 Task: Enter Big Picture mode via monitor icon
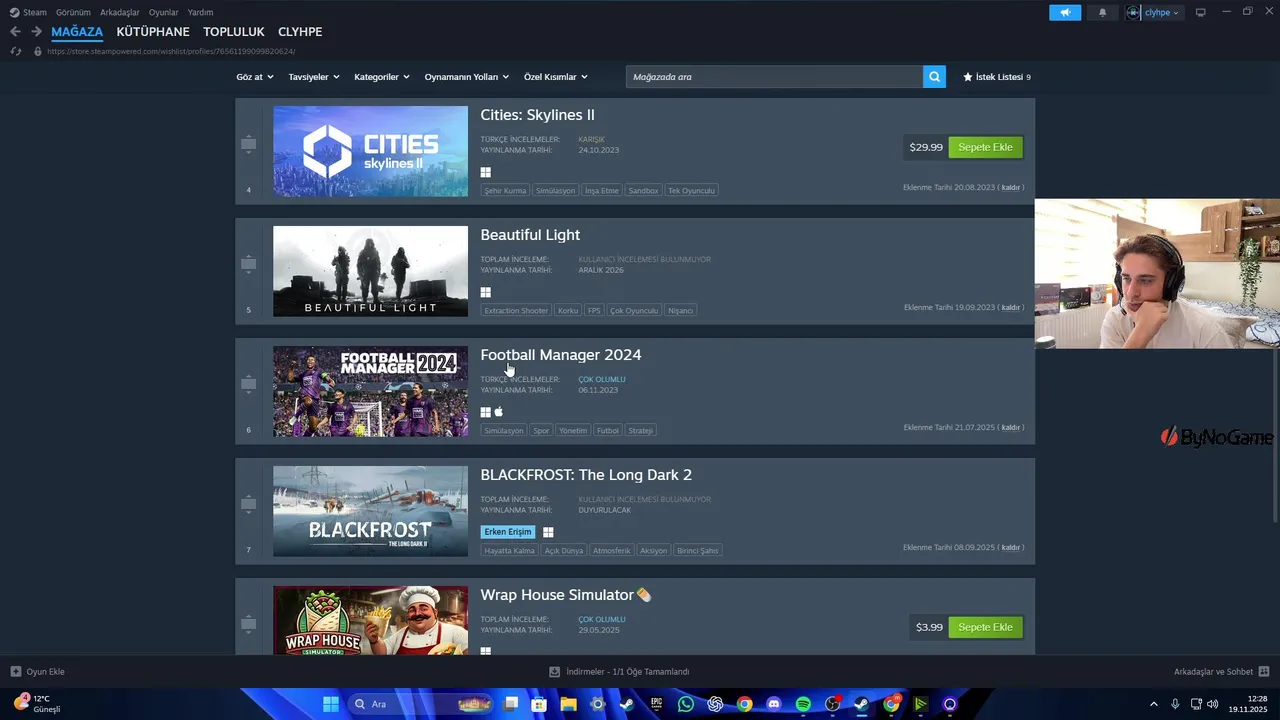1201,12
